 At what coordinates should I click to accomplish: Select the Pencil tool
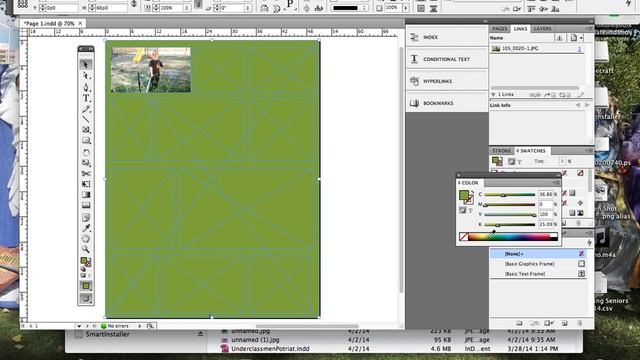tap(86, 109)
